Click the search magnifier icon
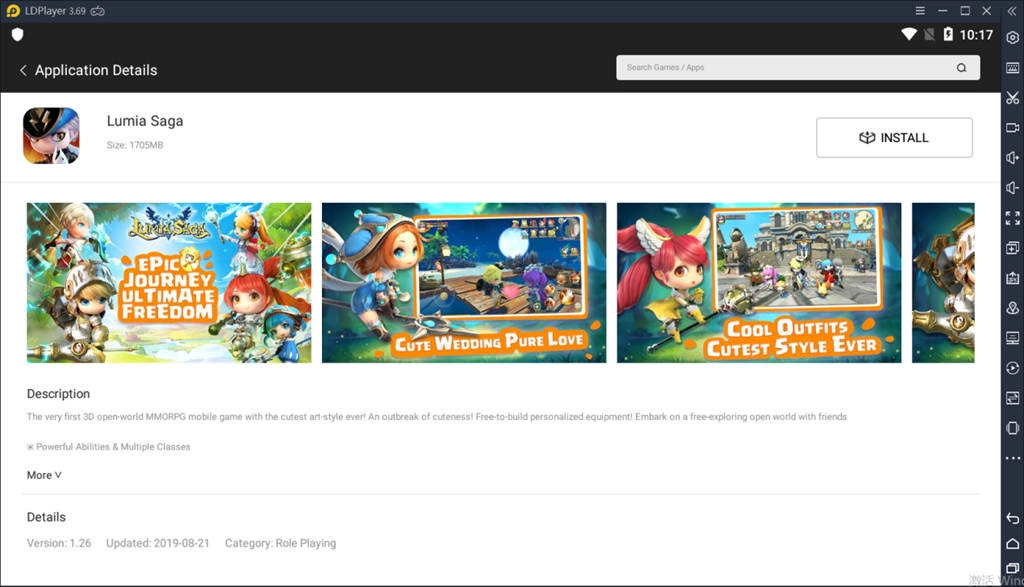This screenshot has width=1024, height=587. coord(961,68)
